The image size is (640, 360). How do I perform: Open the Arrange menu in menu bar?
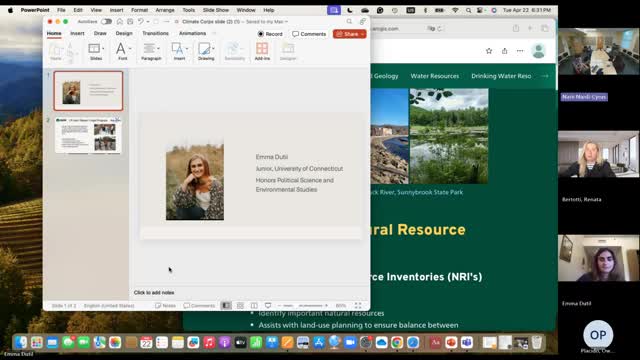(x=165, y=10)
